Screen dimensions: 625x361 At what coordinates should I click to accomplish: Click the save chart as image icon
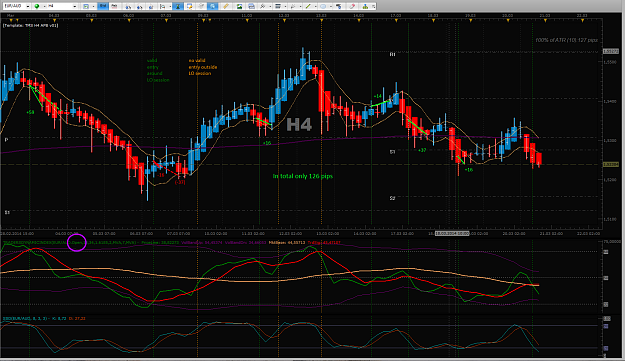point(239,6)
